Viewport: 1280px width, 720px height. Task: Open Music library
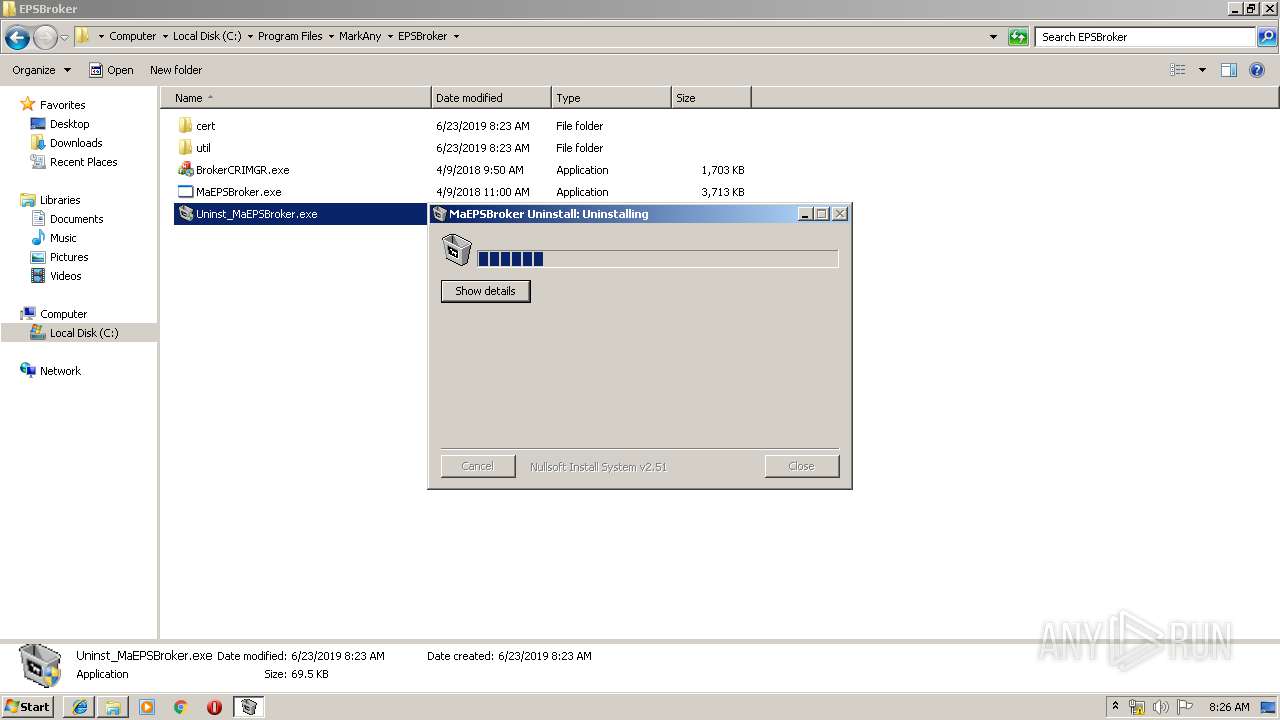63,238
